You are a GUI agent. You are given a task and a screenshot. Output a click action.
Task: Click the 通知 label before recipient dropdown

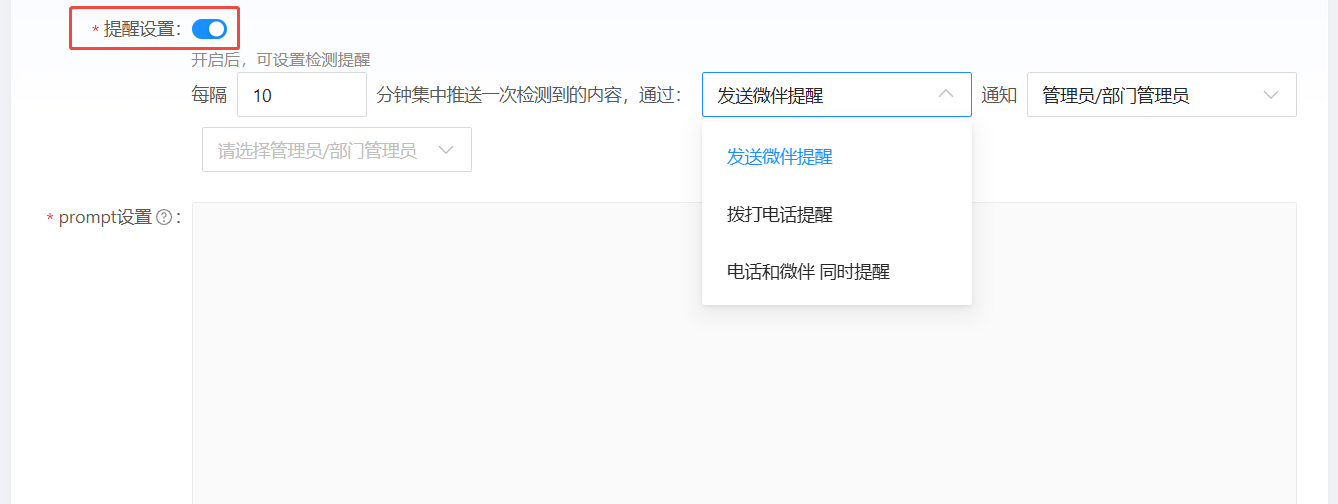tap(999, 95)
